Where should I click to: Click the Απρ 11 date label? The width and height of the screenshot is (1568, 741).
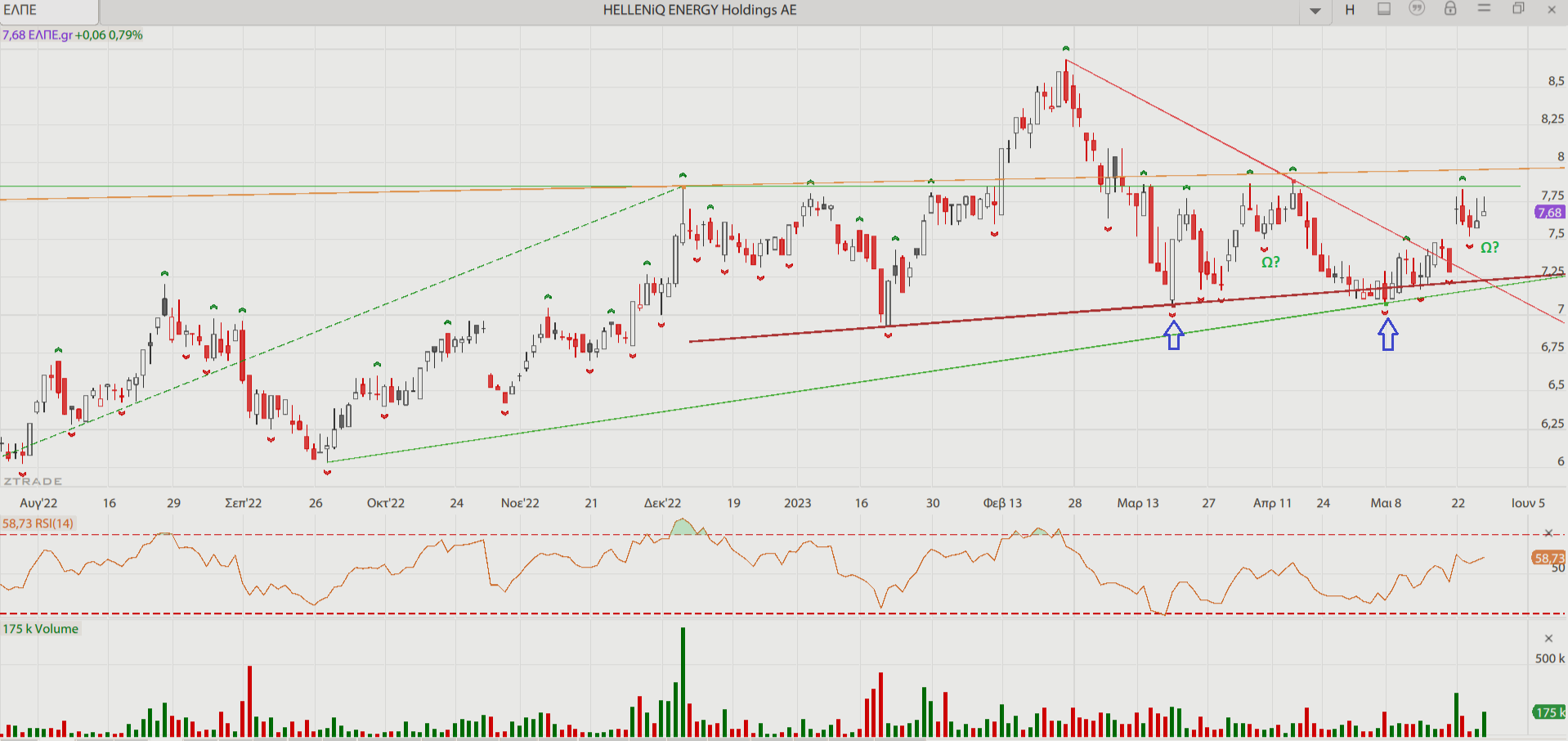(x=1272, y=503)
